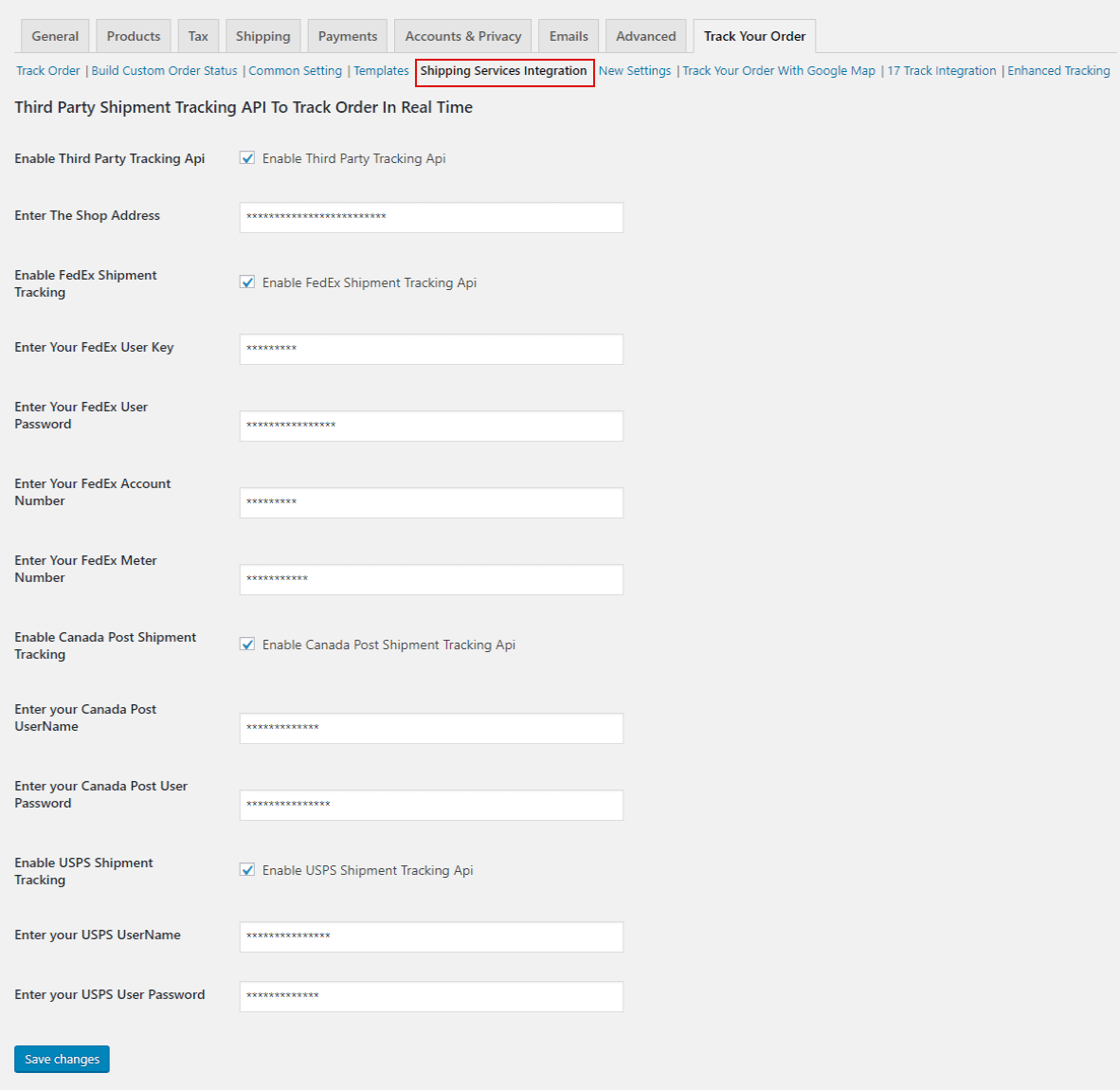Select the FedEx Meter Number input
The height and width of the screenshot is (1090, 1120).
tap(431, 579)
